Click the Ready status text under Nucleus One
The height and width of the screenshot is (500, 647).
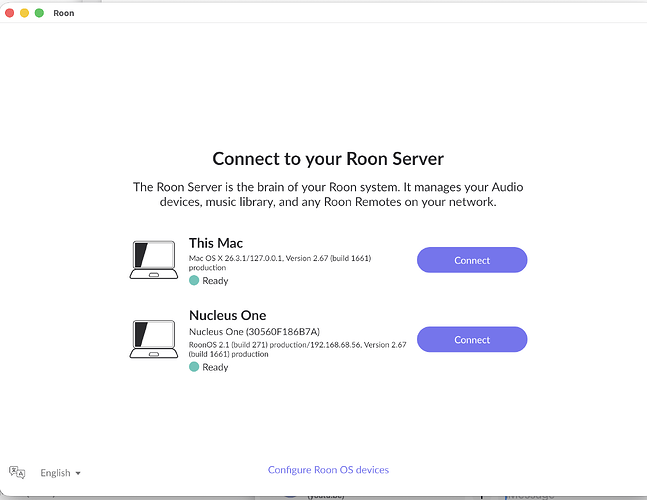pyautogui.click(x=215, y=367)
